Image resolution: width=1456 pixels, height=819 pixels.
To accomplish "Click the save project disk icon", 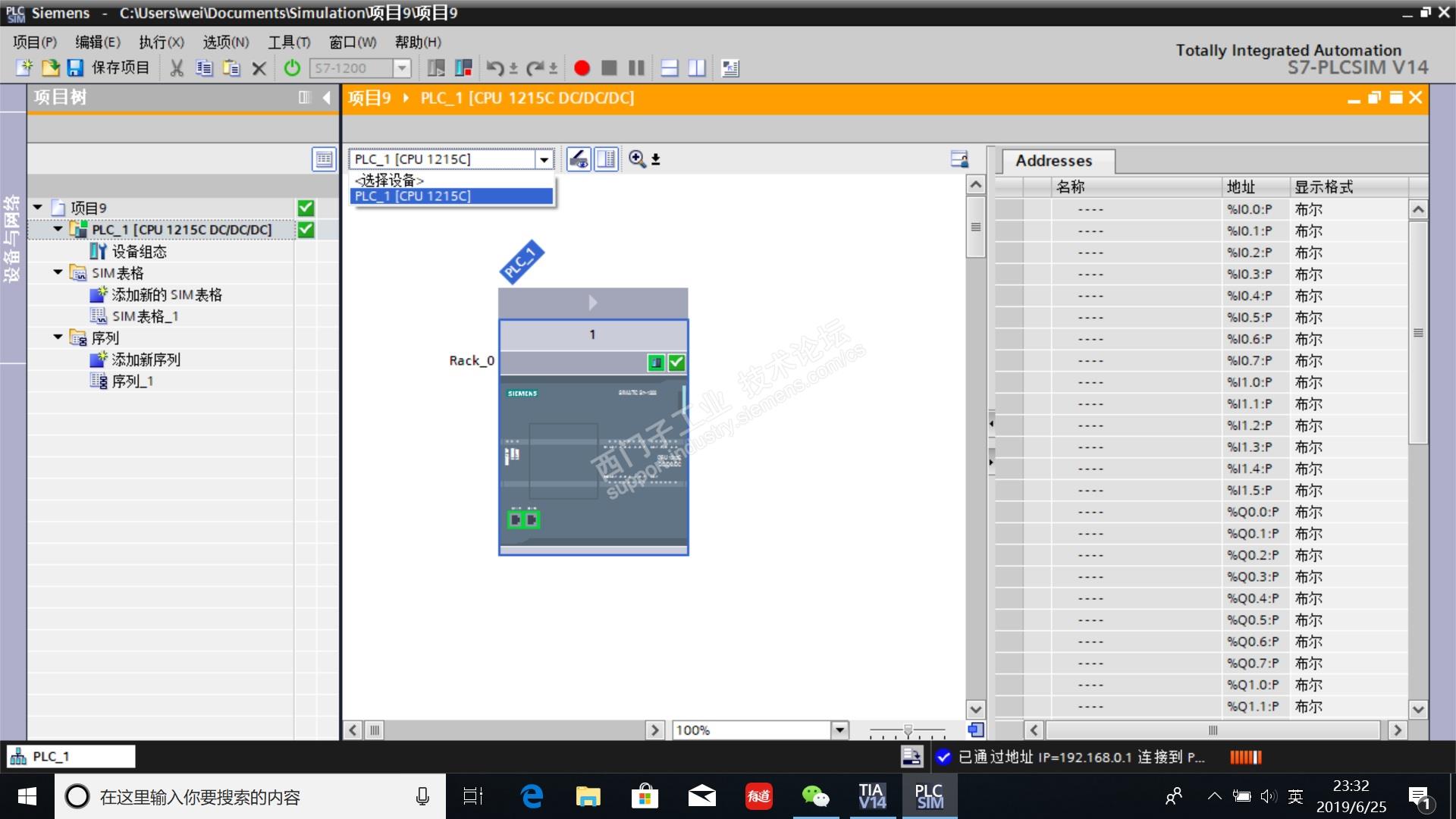I will [75, 68].
